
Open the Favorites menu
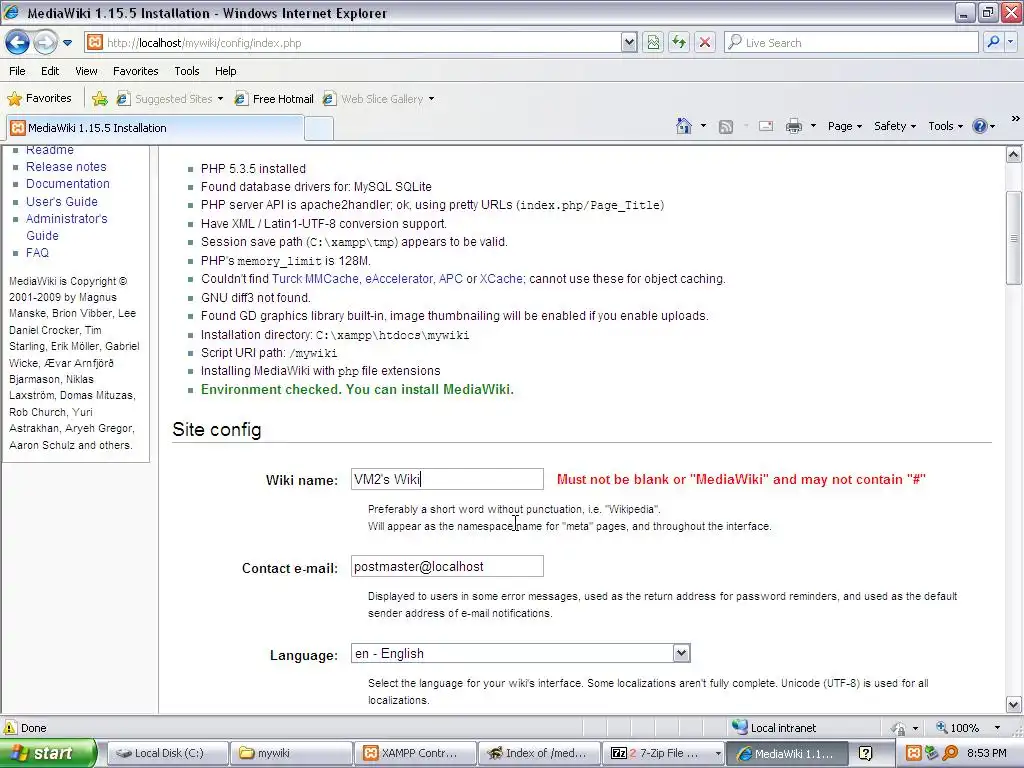coord(135,71)
